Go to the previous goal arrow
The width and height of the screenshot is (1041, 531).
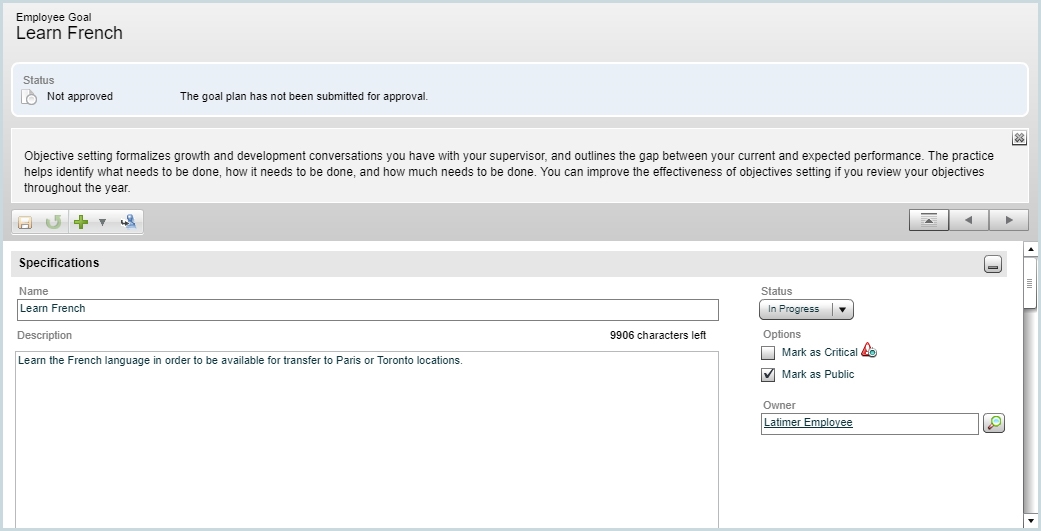coord(968,220)
